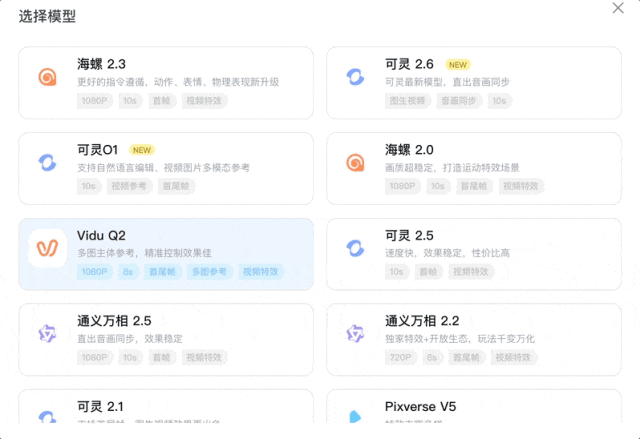Click the 首尾帧 tag under Vidu Q2
The image size is (640, 439).
162,272
